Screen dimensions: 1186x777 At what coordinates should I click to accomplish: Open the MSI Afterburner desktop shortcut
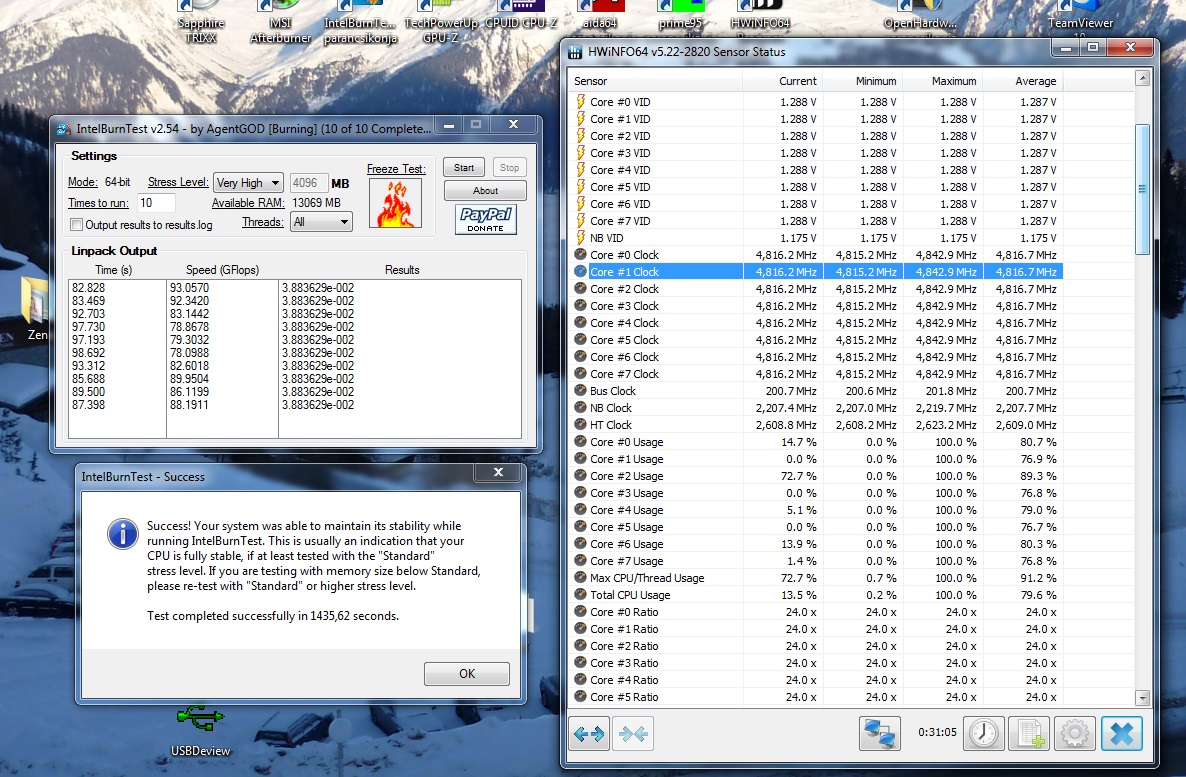280,21
